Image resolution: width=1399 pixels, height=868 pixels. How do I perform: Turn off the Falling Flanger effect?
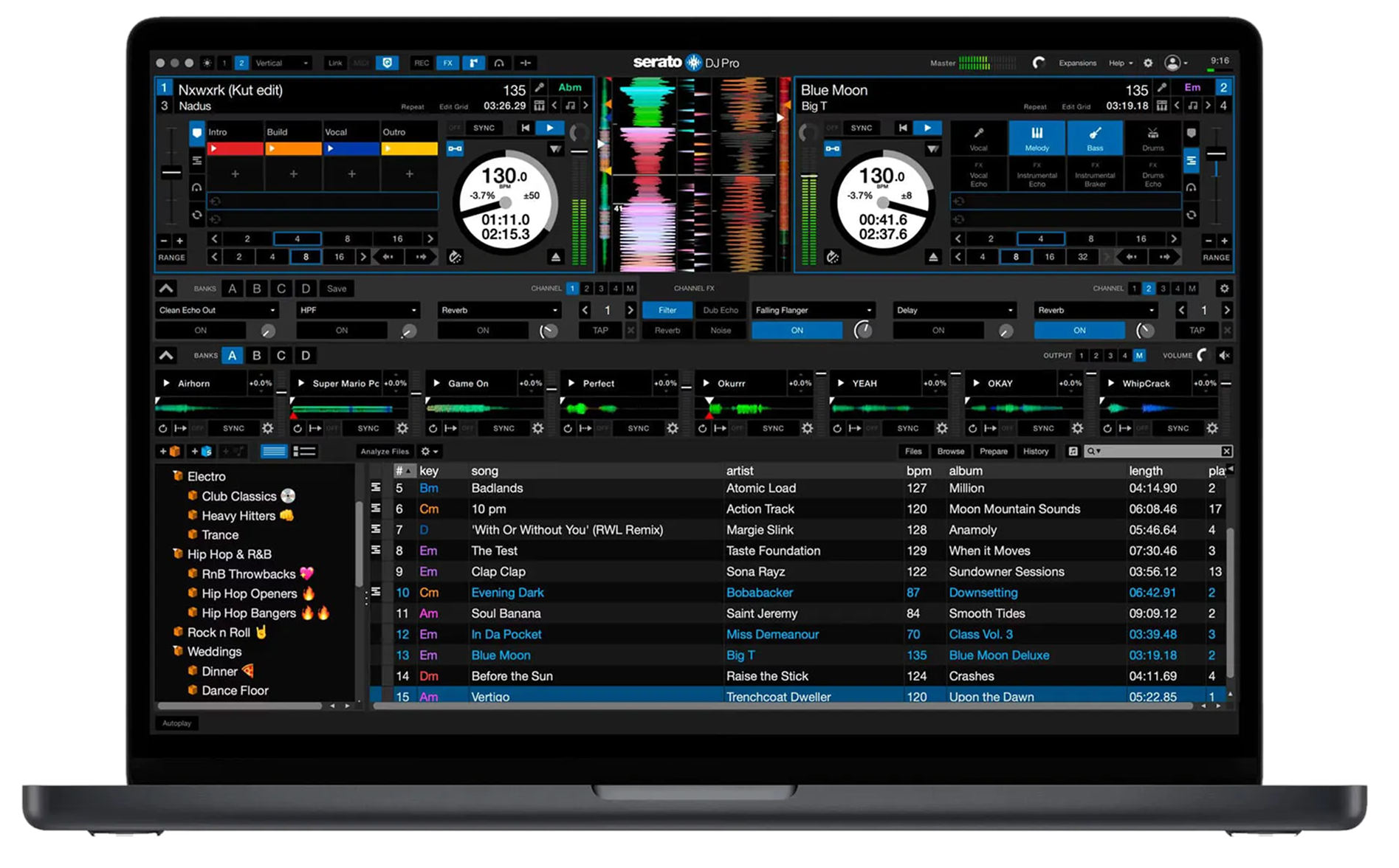pyautogui.click(x=797, y=331)
